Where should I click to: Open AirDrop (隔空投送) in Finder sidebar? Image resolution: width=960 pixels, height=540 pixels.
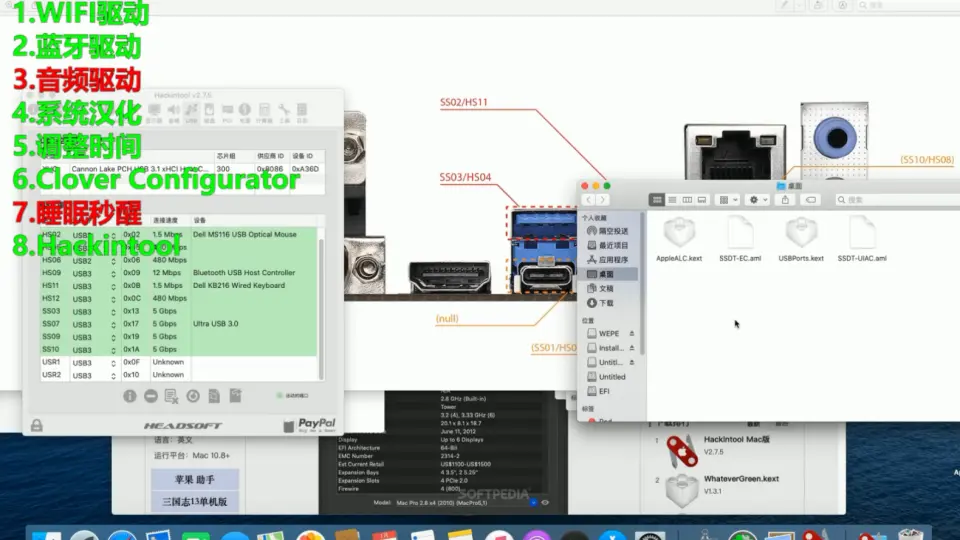(608, 231)
